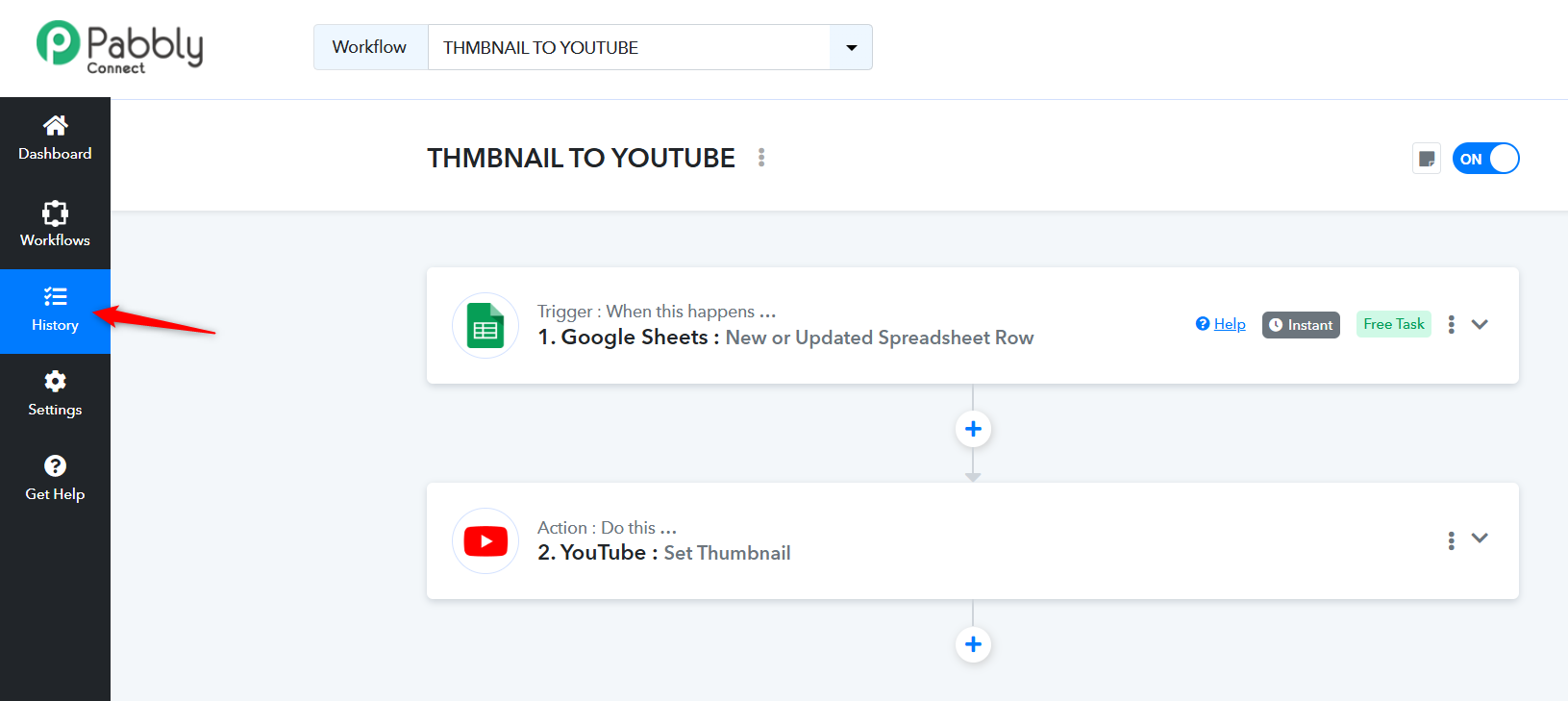Click the Instant badge on trigger
Screen dimensions: 1568x701
coord(1301,325)
